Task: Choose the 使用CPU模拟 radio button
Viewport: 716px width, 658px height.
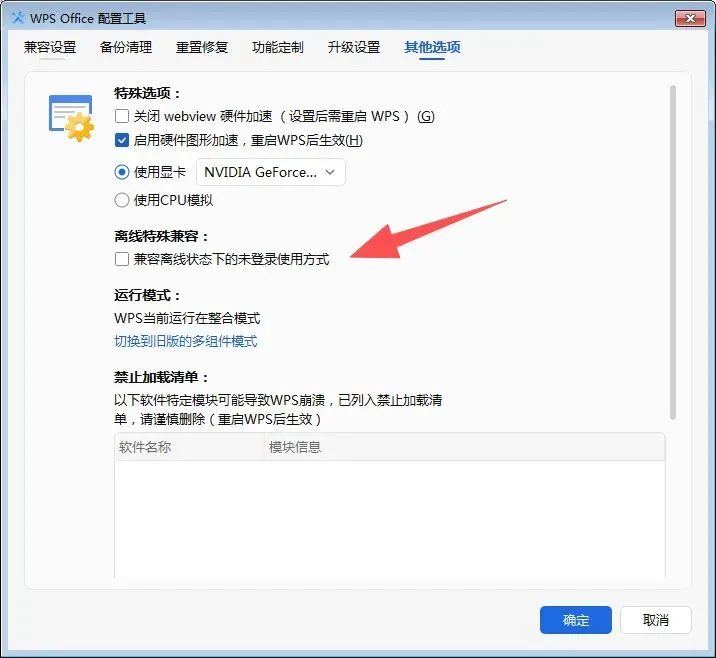Action: 122,200
